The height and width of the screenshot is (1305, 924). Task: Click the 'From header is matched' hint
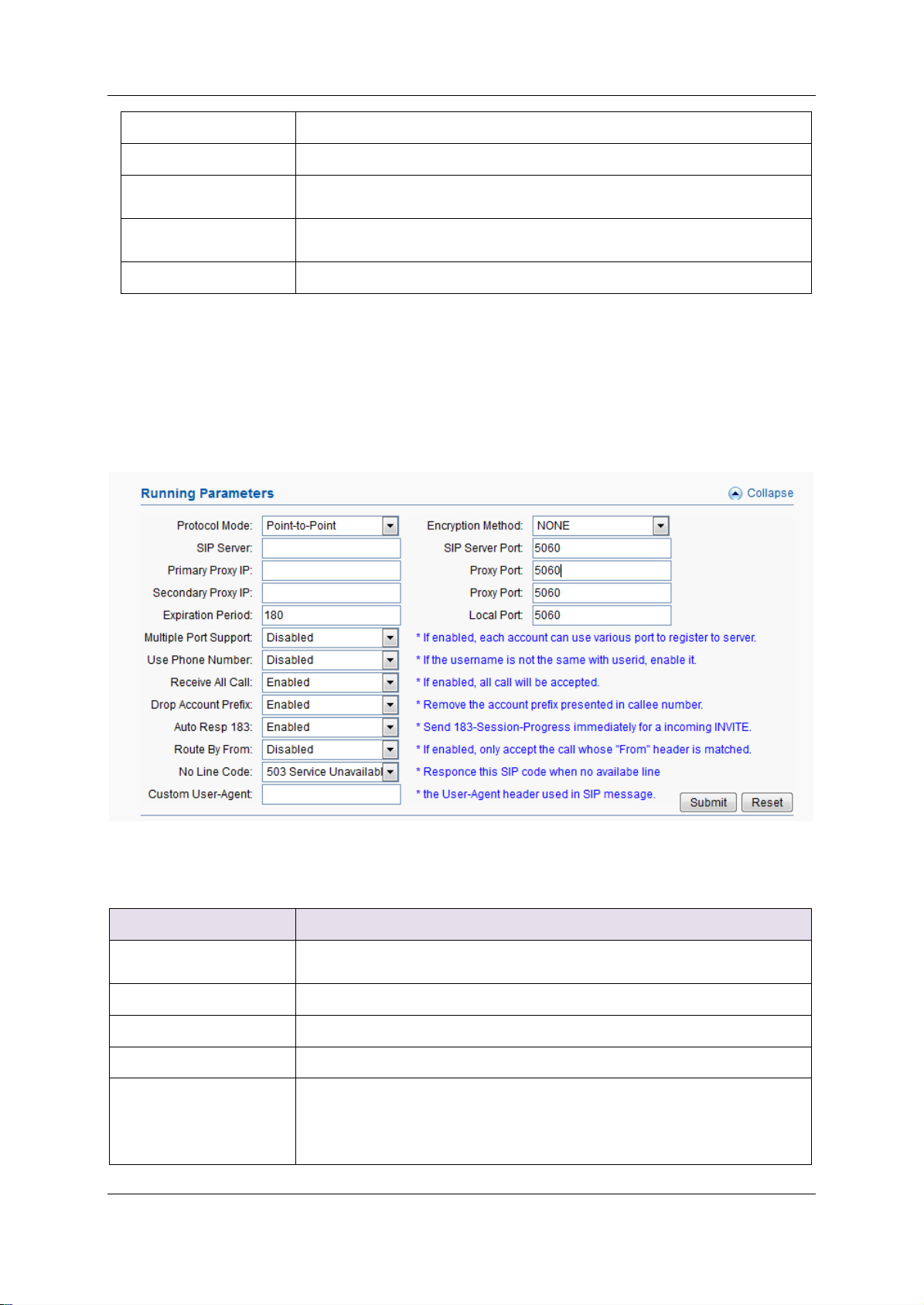[x=584, y=750]
